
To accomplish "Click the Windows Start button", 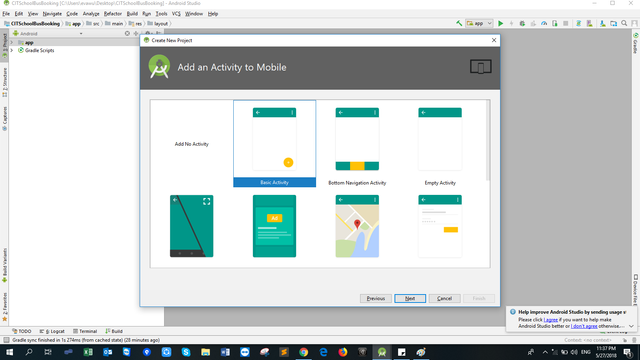I will click(x=9, y=352).
